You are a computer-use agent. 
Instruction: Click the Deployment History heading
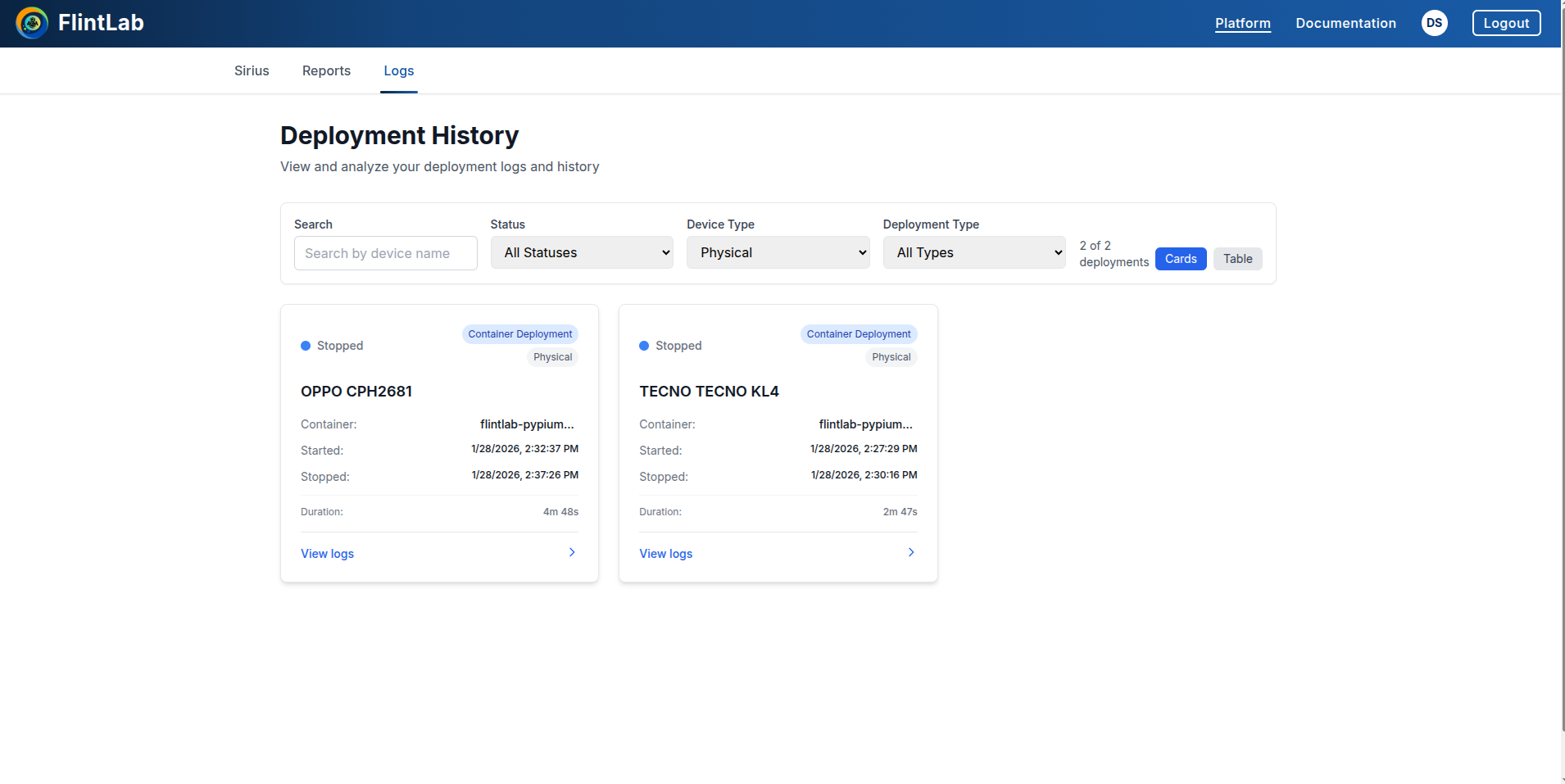399,135
